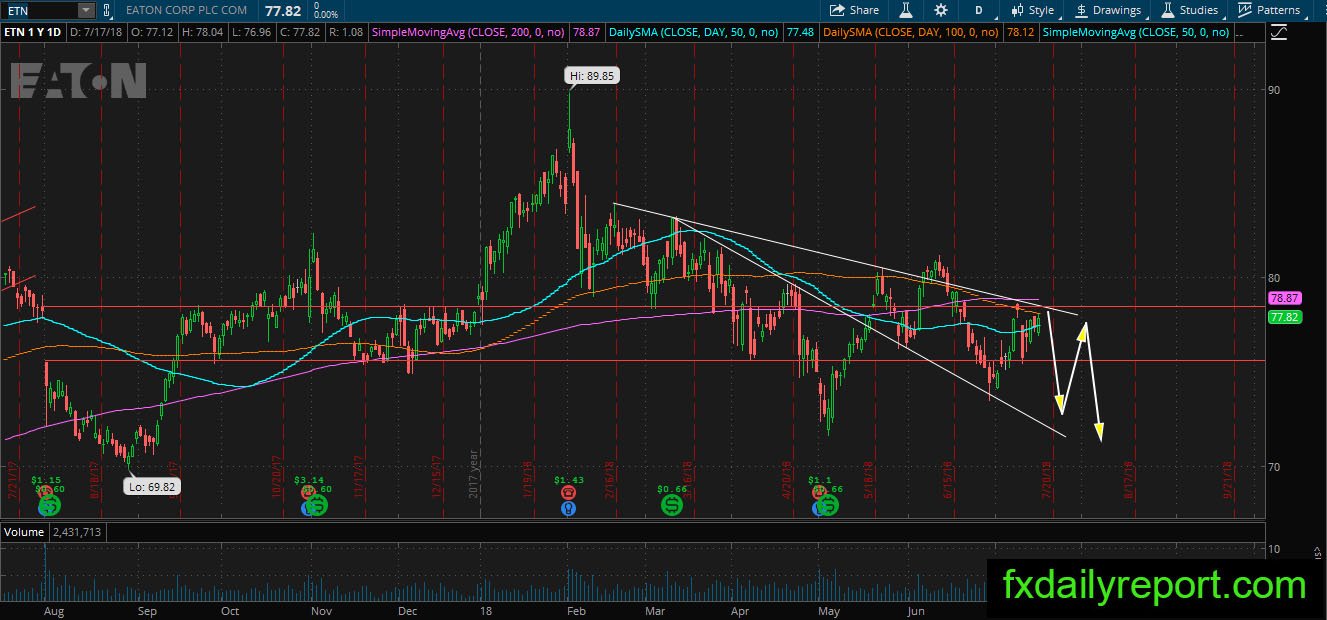Click the Lo: 69.82 price bubble
This screenshot has width=1327, height=620.
coord(151,487)
